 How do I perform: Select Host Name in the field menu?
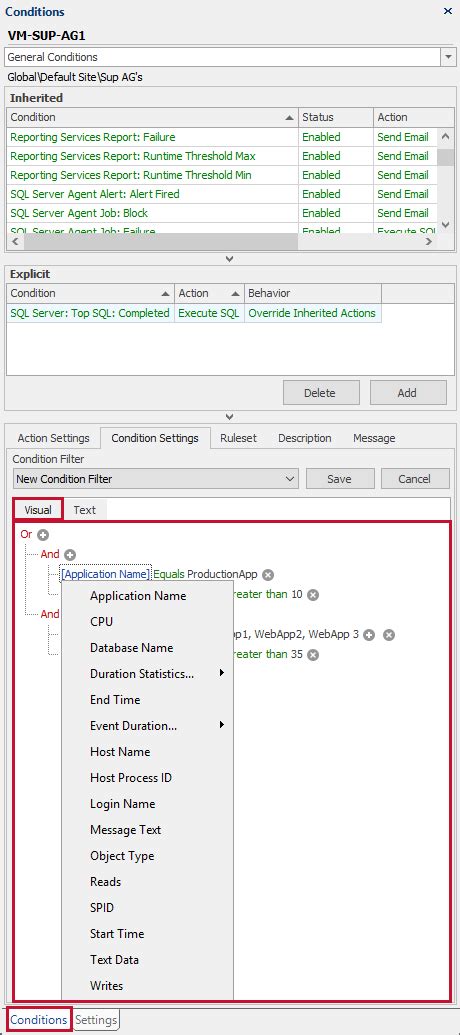147,752
